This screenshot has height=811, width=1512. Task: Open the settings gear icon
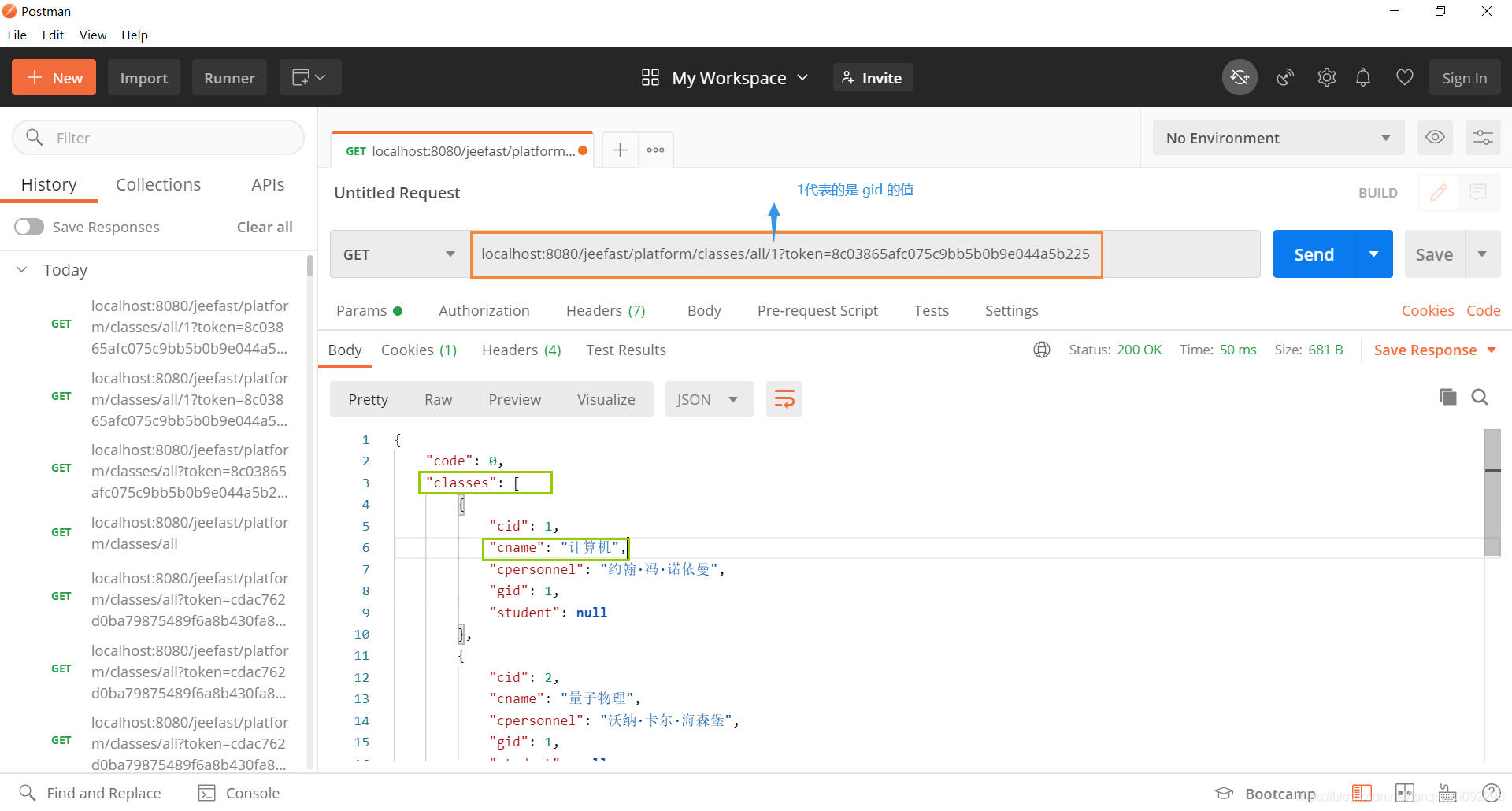coord(1327,77)
